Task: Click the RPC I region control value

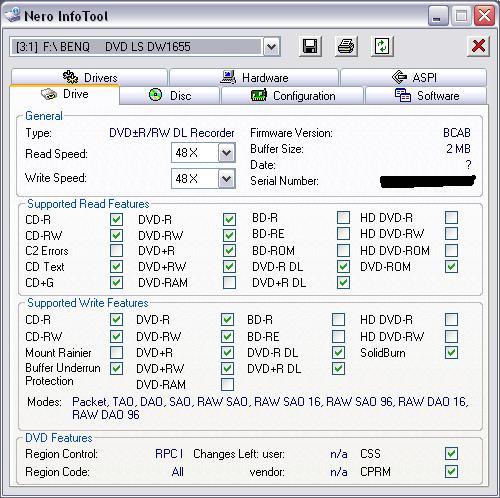Action: pyautogui.click(x=169, y=454)
